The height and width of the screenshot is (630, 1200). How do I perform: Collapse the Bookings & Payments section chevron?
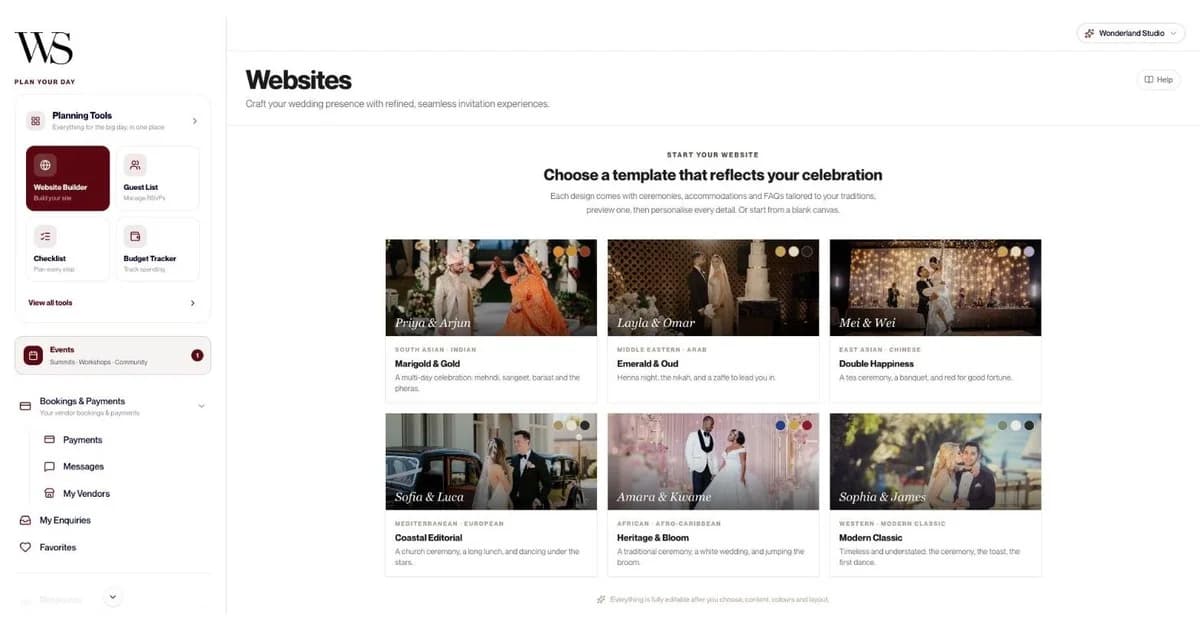coord(202,406)
